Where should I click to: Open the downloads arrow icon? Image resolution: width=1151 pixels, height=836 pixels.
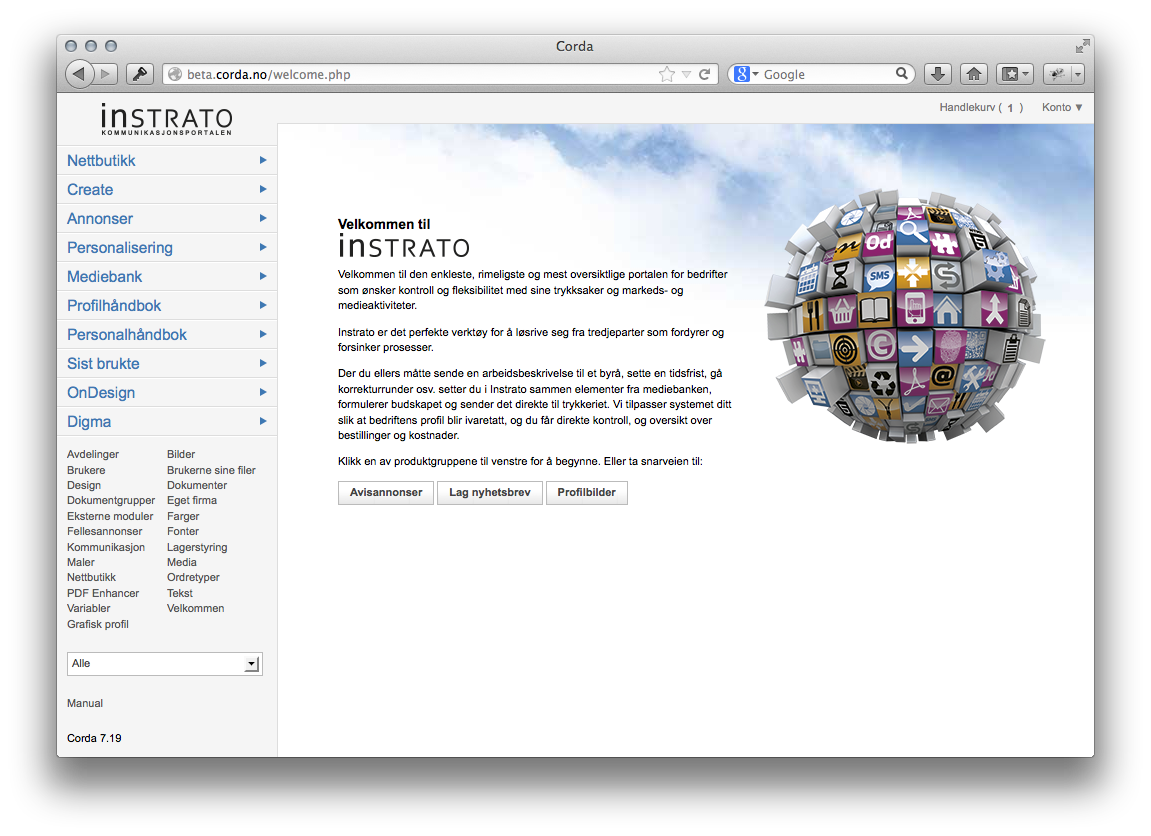tap(937, 74)
